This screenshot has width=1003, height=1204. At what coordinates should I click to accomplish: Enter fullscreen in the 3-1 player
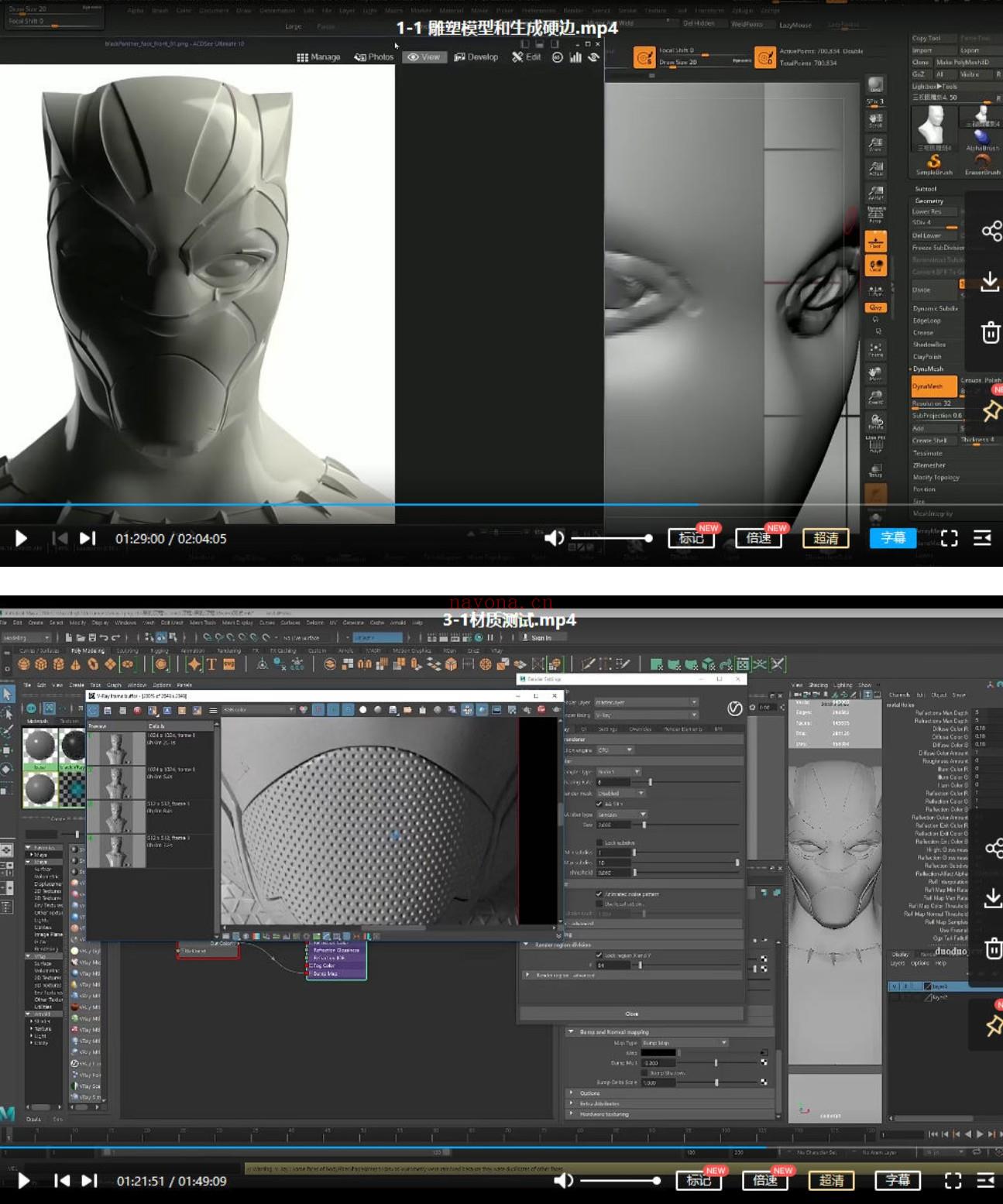point(953,1180)
